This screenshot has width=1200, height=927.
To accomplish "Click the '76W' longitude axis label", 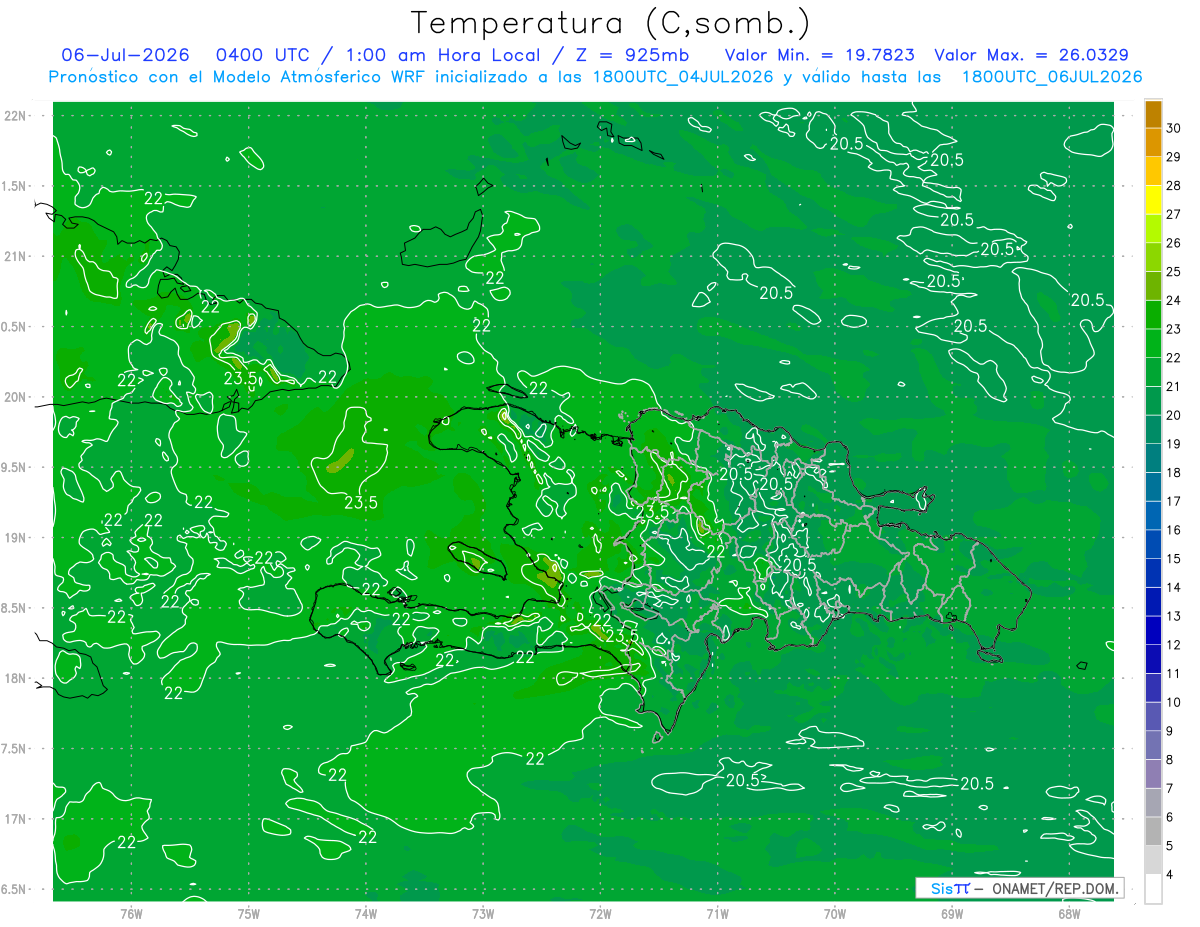I will tap(131, 913).
